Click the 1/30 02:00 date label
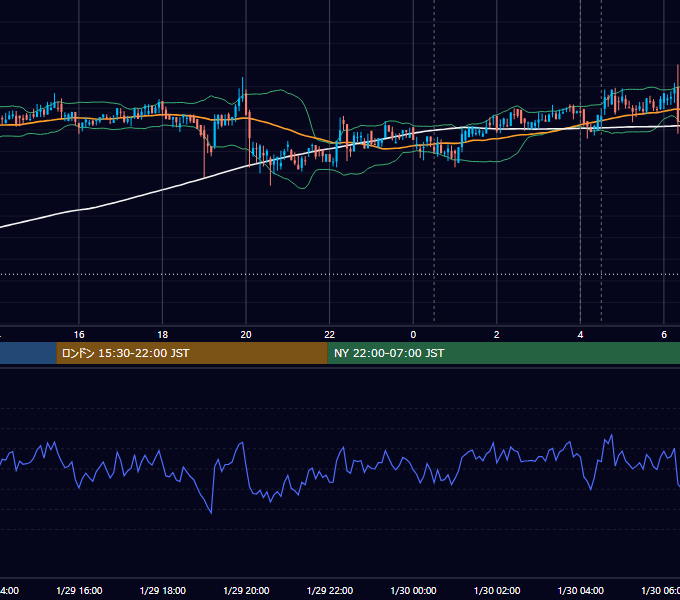Screen dimensions: 680x600 [x=497, y=591]
